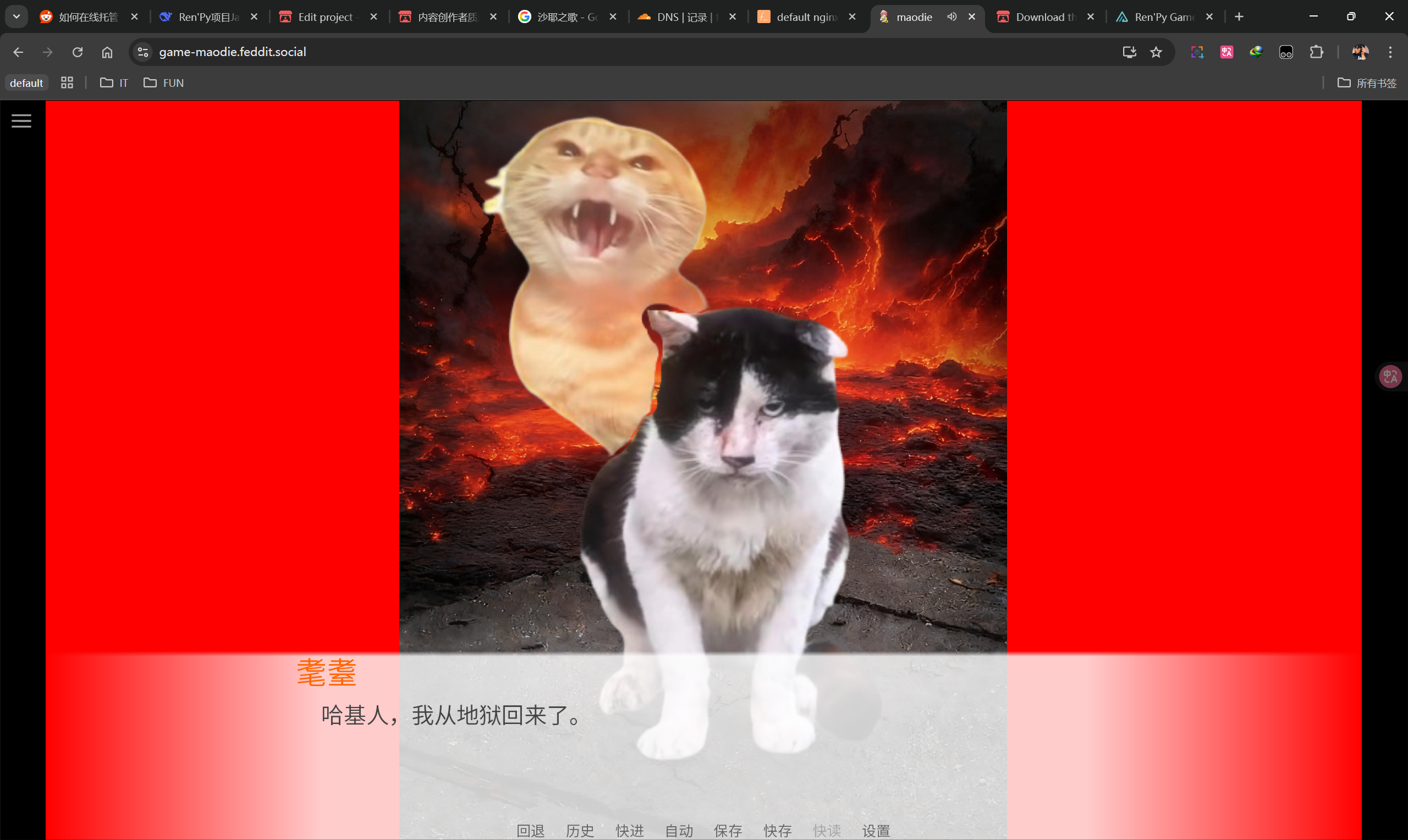Toggle 快进 skip mode

point(629,830)
